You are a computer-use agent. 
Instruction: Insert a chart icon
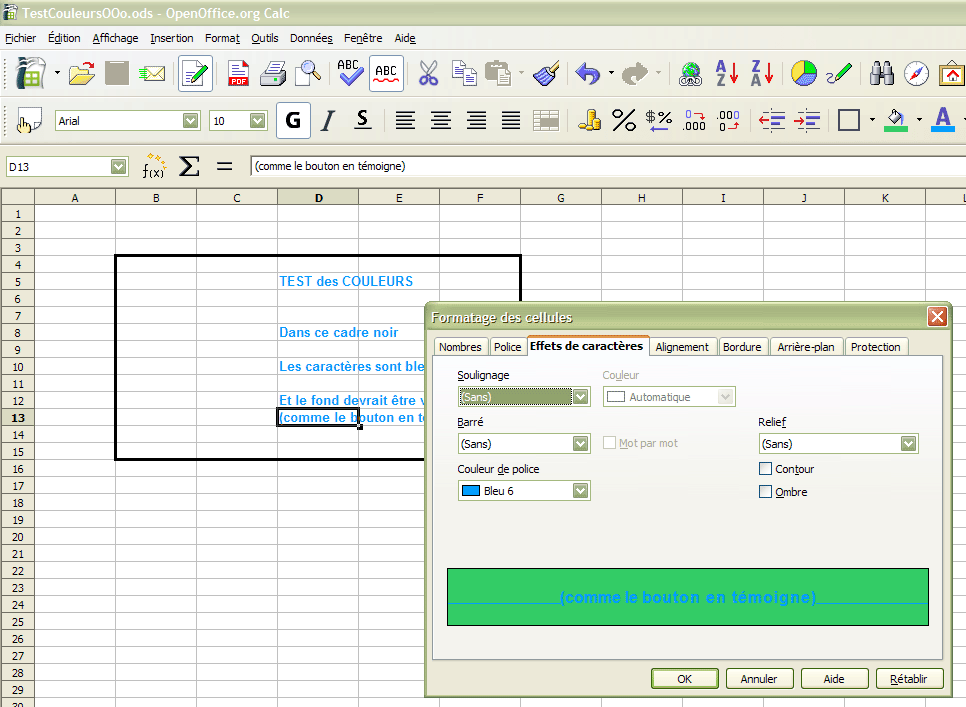click(803, 74)
